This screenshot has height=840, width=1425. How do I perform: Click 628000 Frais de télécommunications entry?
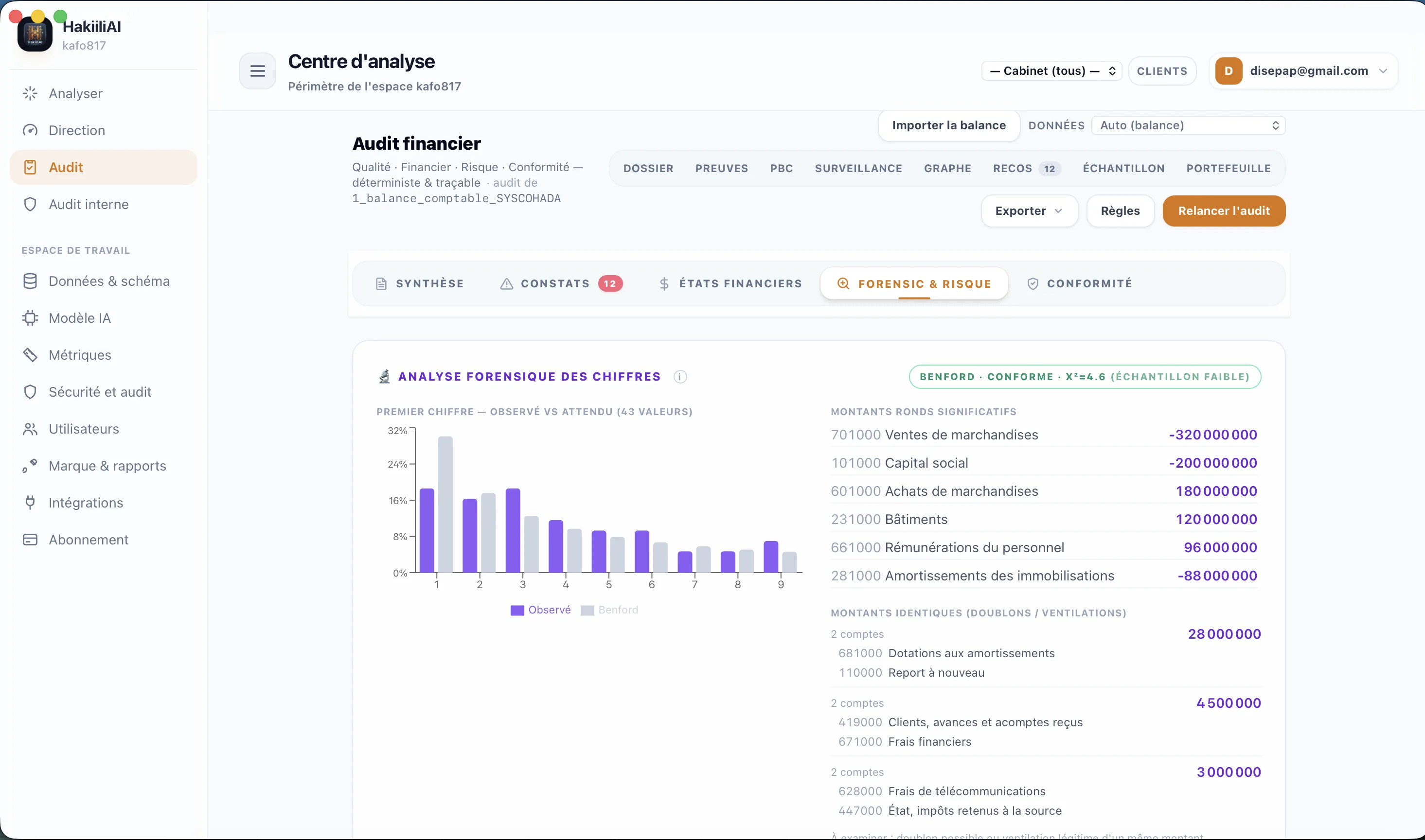942,791
